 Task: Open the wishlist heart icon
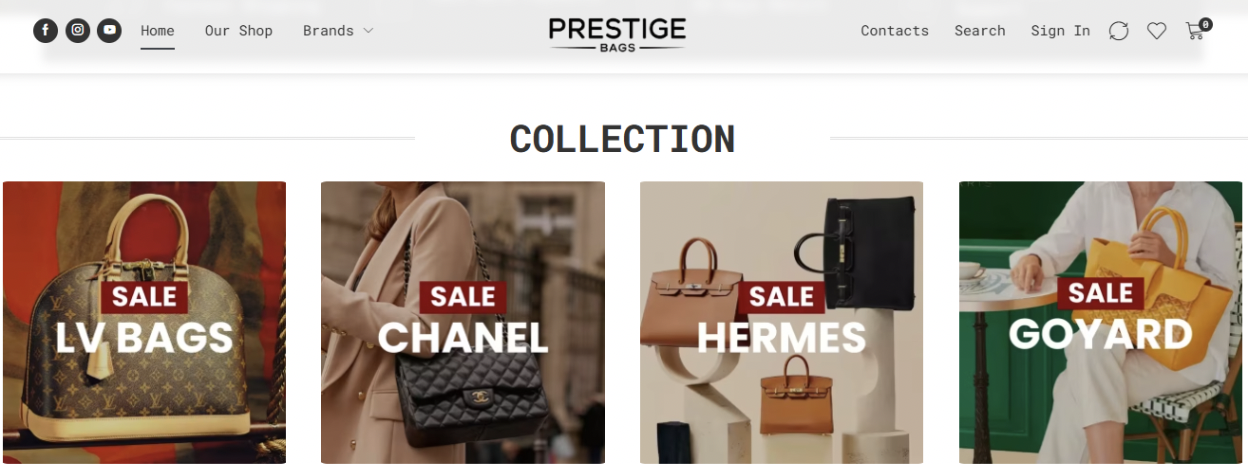point(1156,31)
